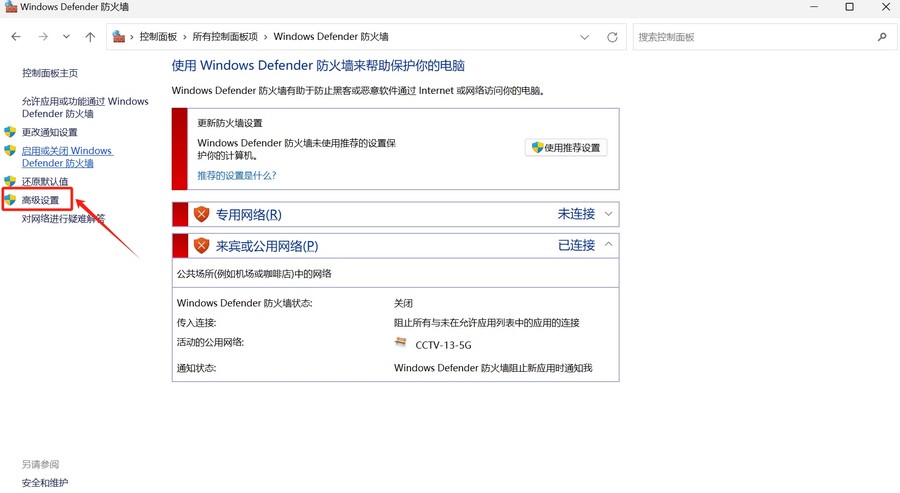
Task: Open 还原默认值 link
Action: pos(45,181)
